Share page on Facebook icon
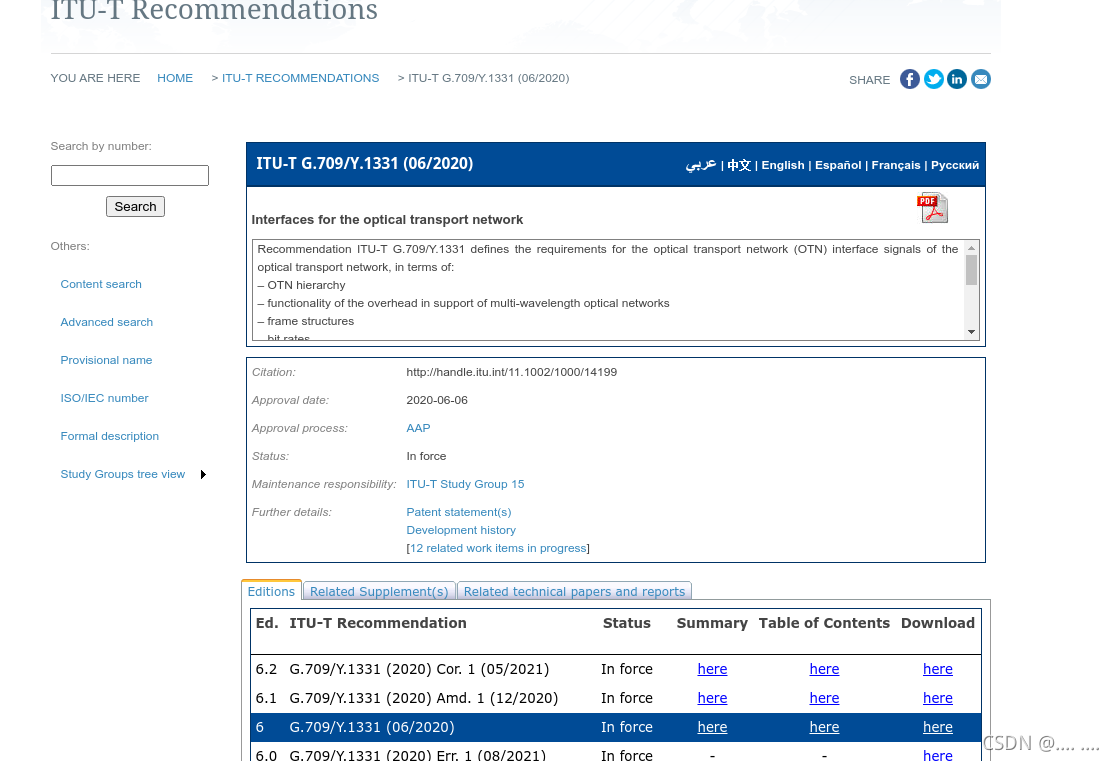1114x761 pixels. (909, 79)
